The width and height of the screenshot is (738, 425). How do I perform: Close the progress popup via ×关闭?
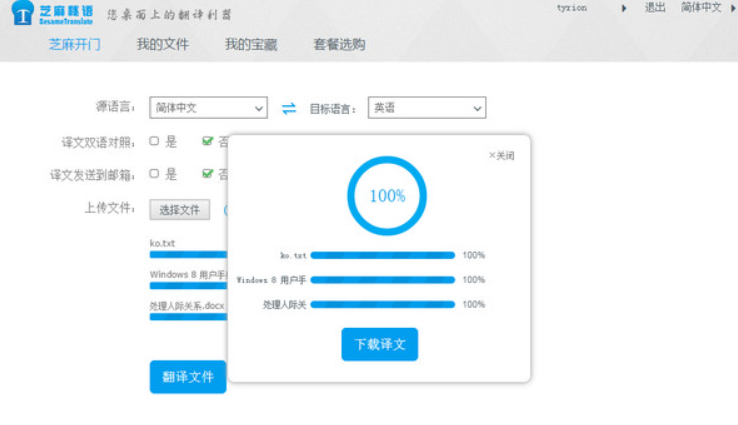pyautogui.click(x=501, y=156)
